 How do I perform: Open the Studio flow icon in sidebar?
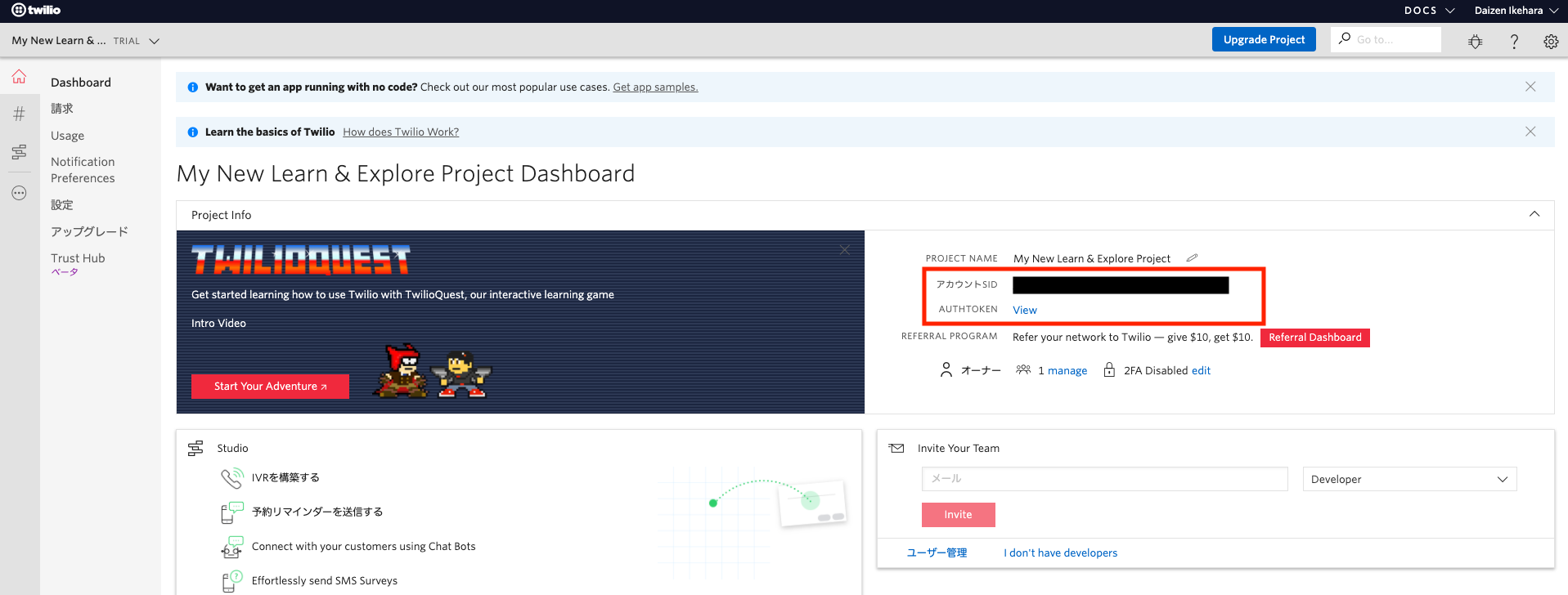(19, 152)
